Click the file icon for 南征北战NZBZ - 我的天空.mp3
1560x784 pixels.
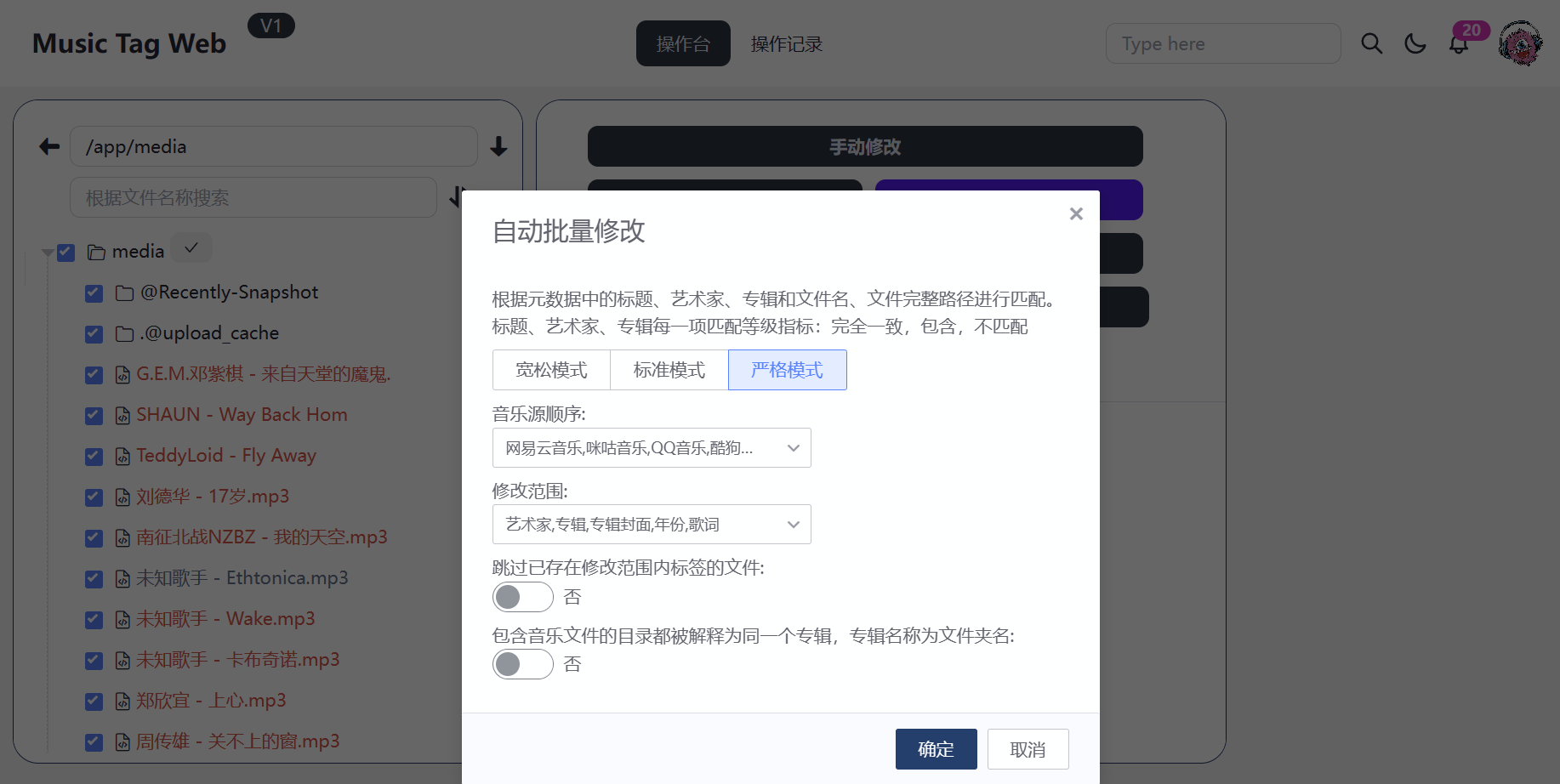[122, 537]
